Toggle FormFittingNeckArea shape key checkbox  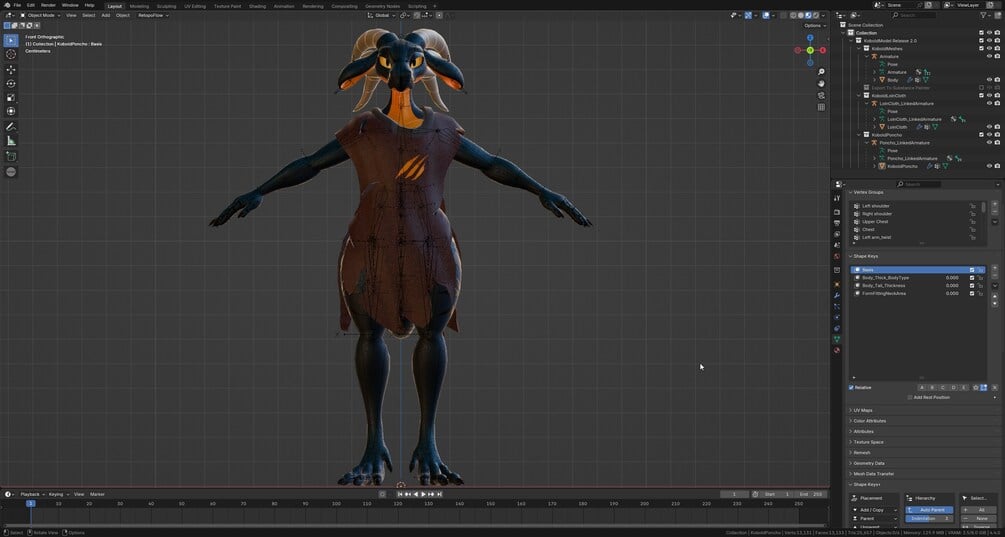point(972,293)
